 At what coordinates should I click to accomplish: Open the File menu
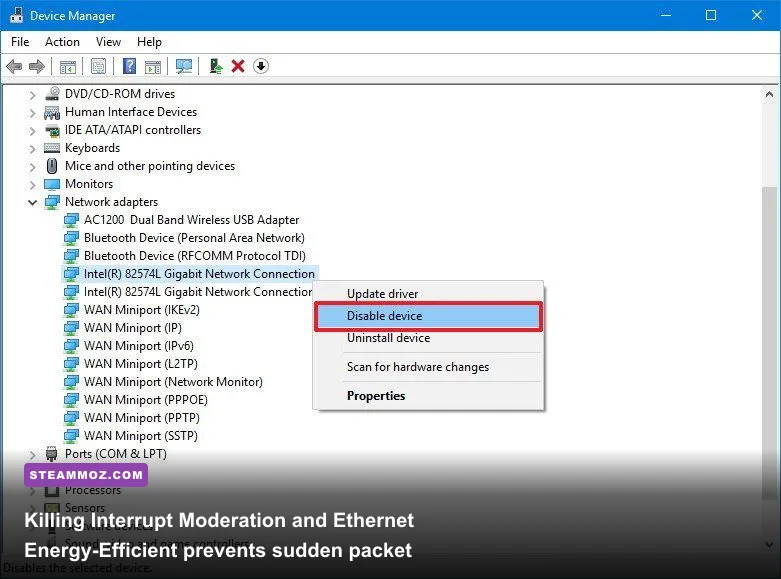(20, 42)
